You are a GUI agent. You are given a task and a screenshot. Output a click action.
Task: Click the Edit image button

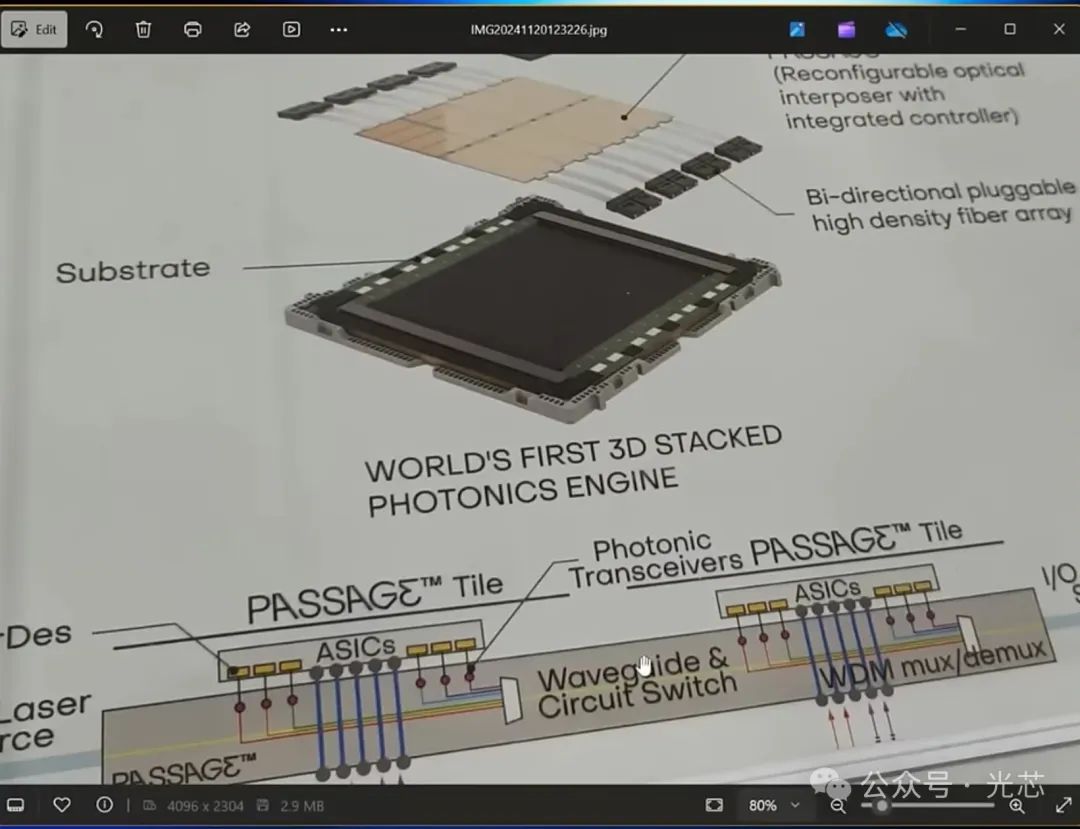pyautogui.click(x=34, y=30)
